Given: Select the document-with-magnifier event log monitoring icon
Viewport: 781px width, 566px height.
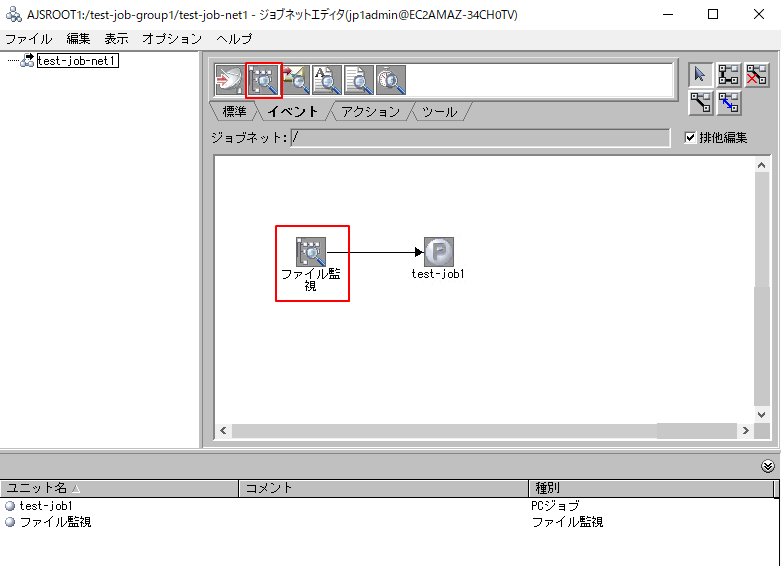Looking at the screenshot, I should (359, 80).
